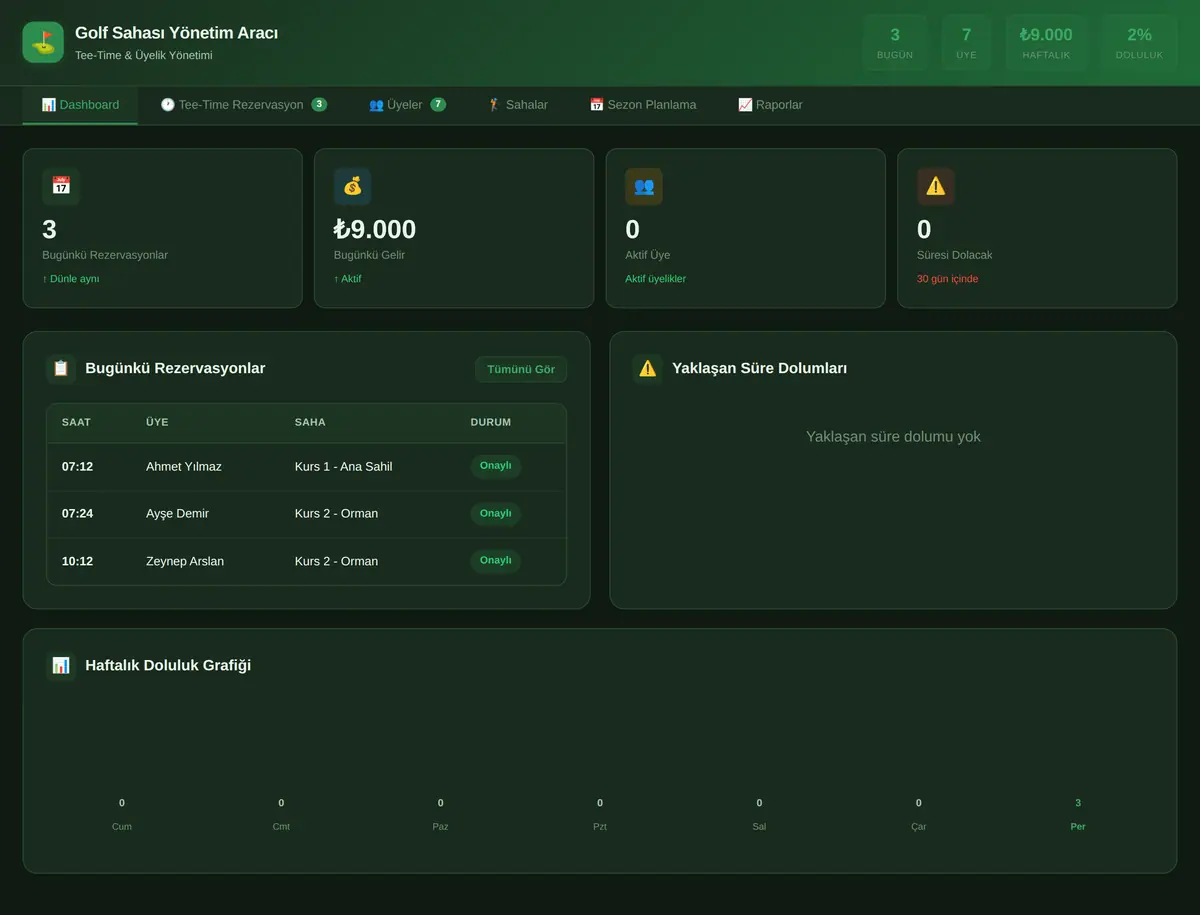
Task: Select the Zeynep Arslan reservation row
Action: (x=306, y=561)
